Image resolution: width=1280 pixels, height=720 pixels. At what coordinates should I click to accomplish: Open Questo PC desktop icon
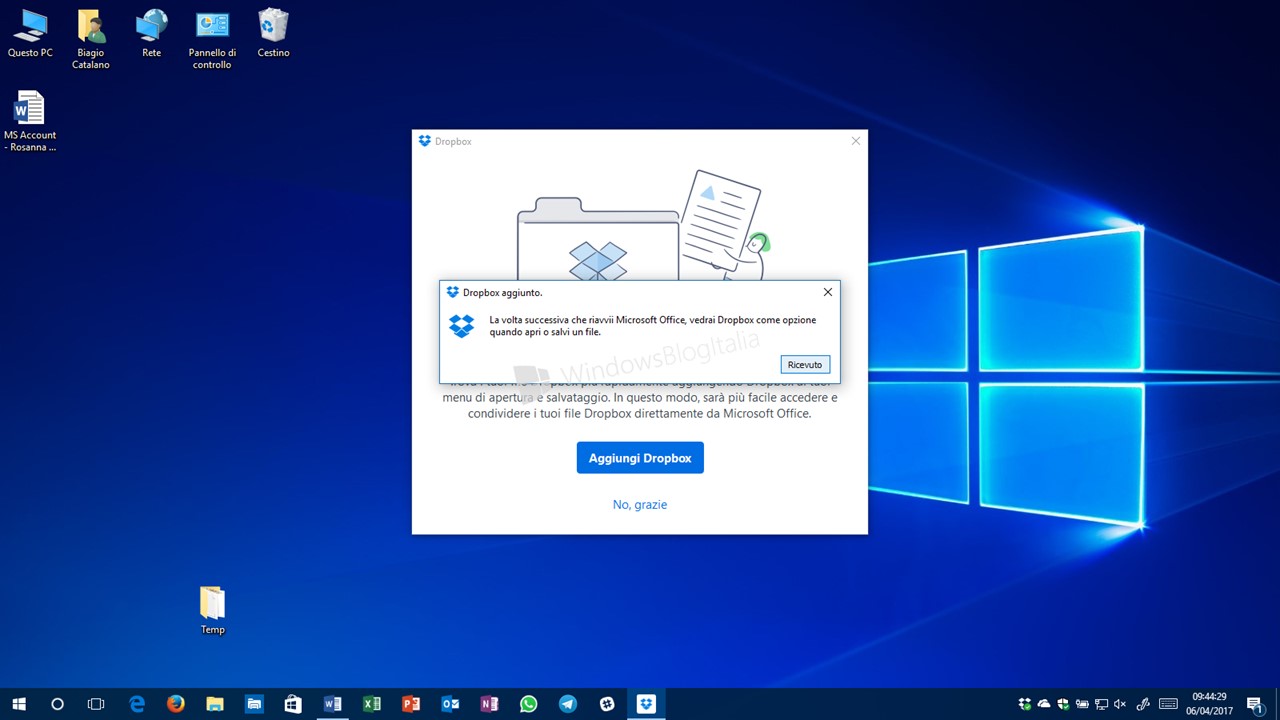pyautogui.click(x=30, y=33)
